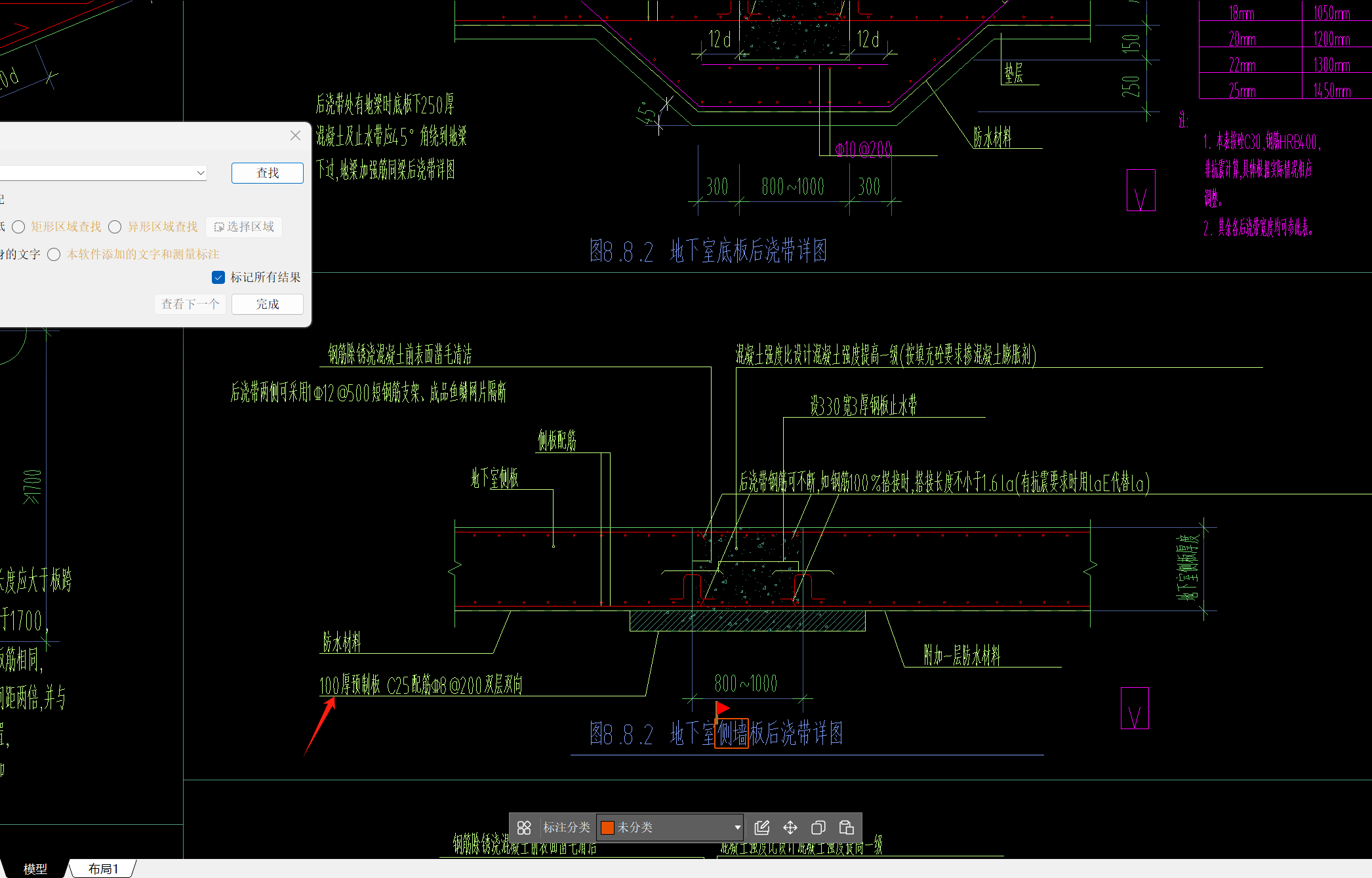Choose 本软件添加的文字和测量标注 radio option
This screenshot has height=878, width=1372.
[x=54, y=254]
